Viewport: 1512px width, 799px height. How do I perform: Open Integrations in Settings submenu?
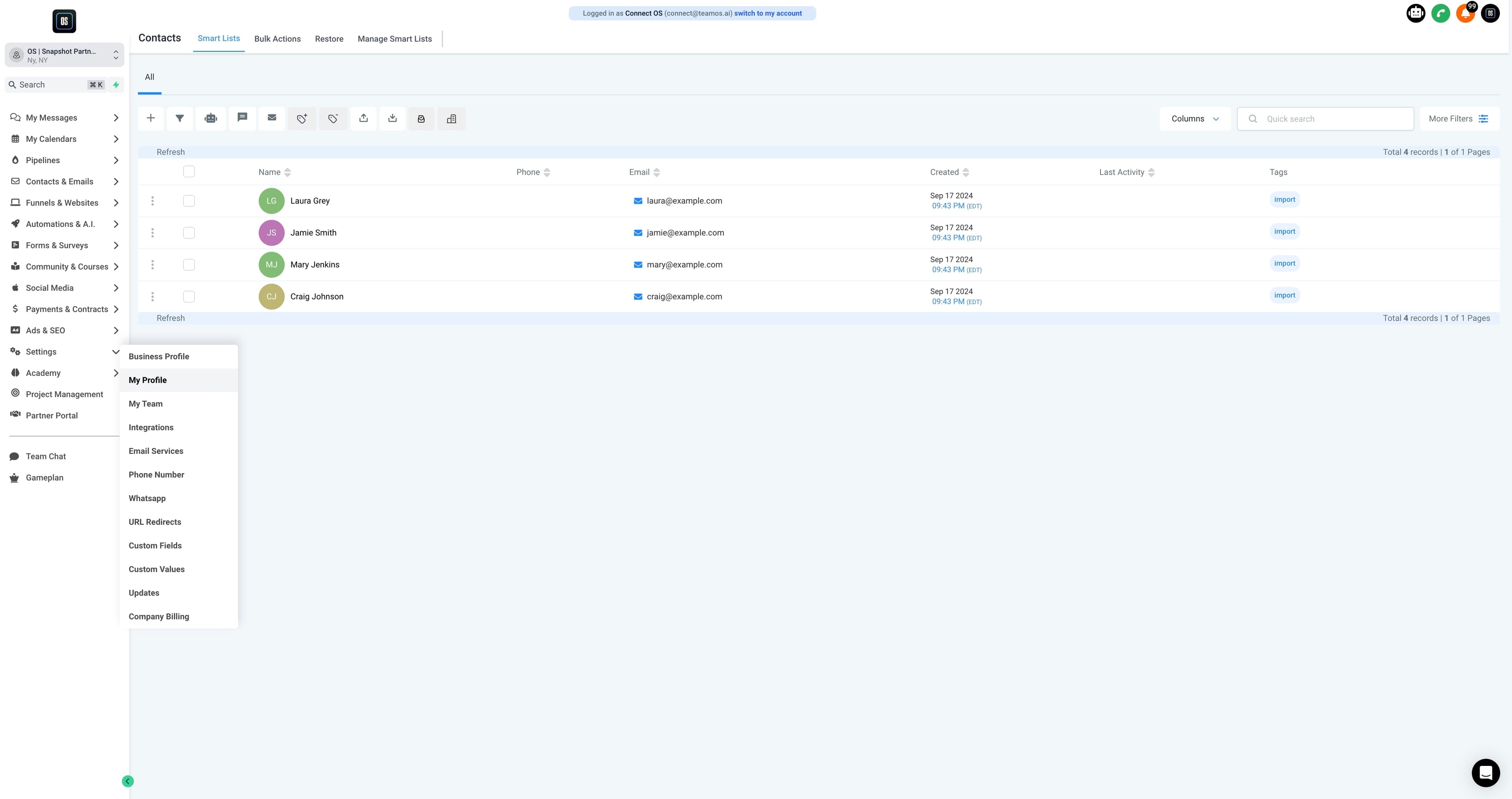(178, 428)
